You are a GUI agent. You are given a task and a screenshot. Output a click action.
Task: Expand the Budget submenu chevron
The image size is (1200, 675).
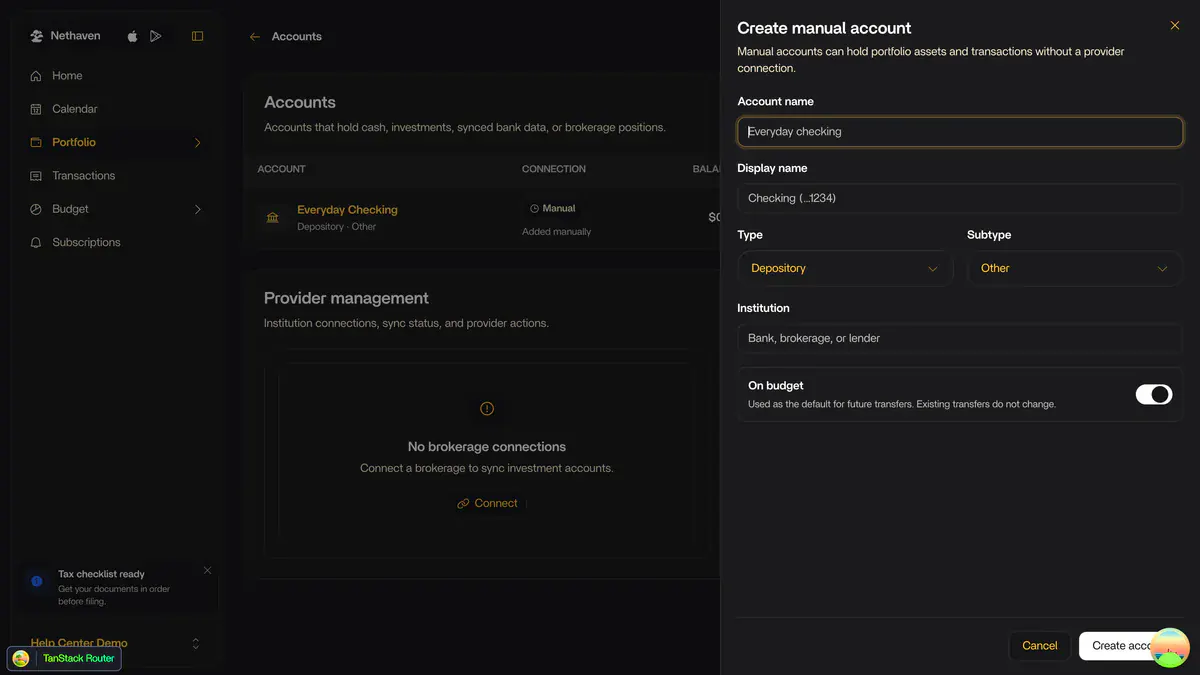pos(197,210)
